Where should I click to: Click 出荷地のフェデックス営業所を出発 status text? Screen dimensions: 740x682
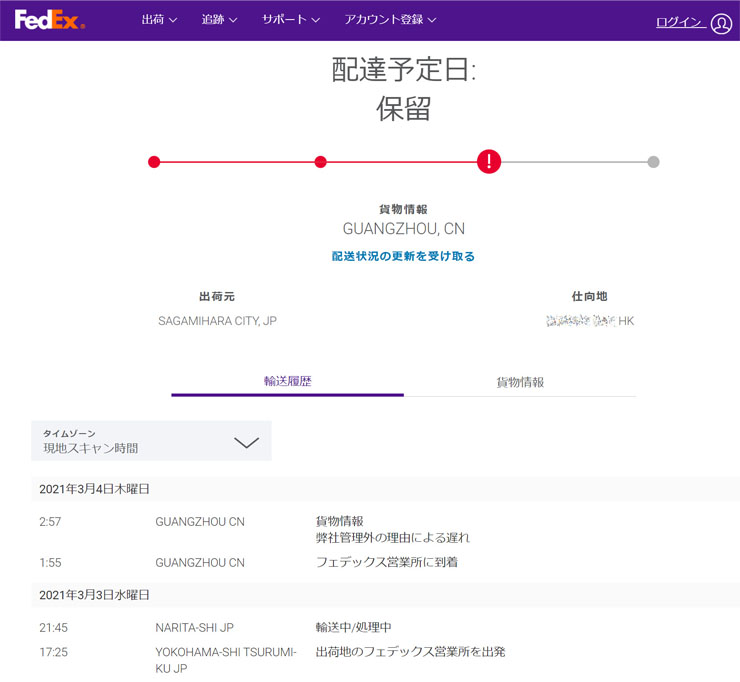click(x=410, y=652)
